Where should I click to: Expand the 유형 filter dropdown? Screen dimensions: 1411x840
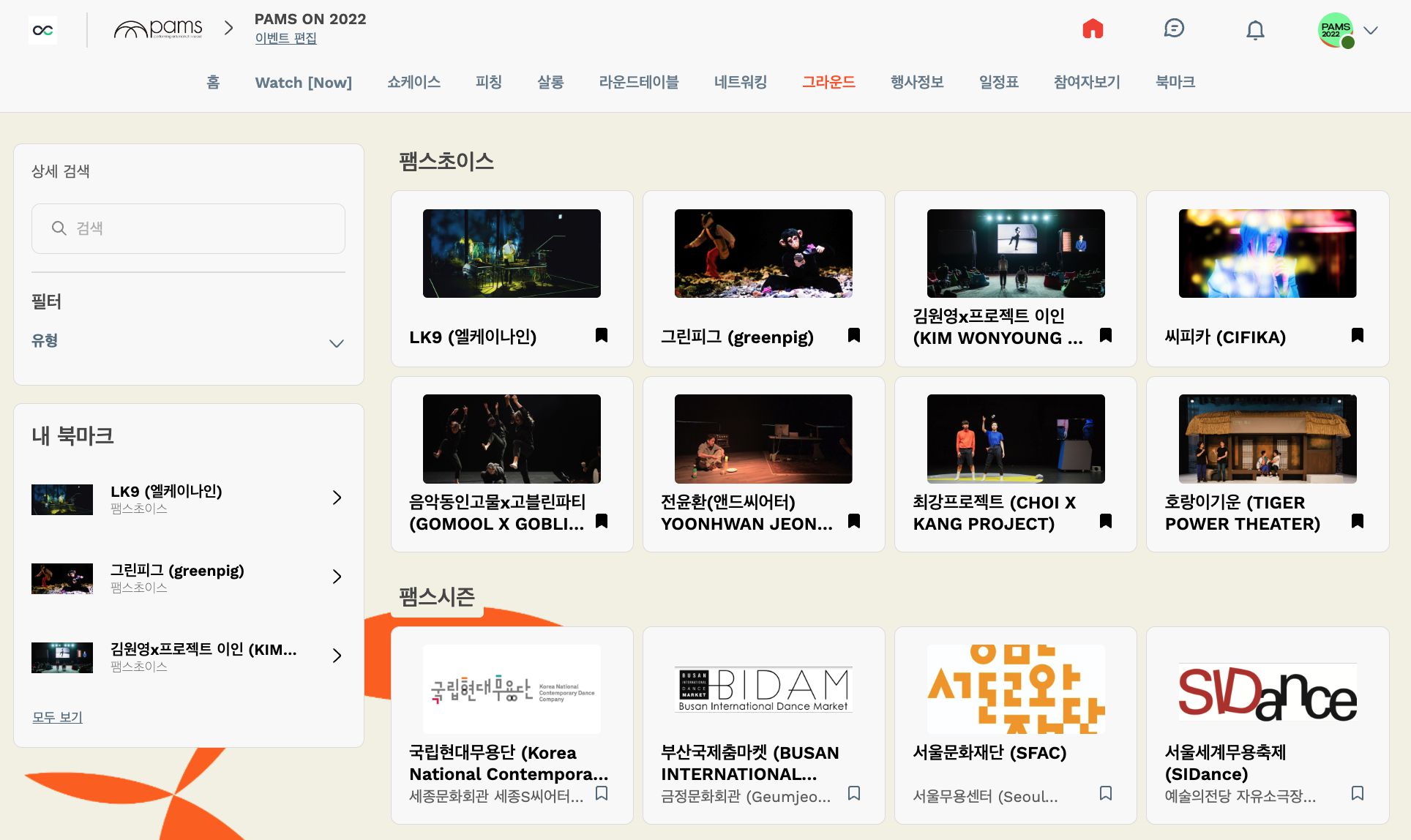pos(188,342)
